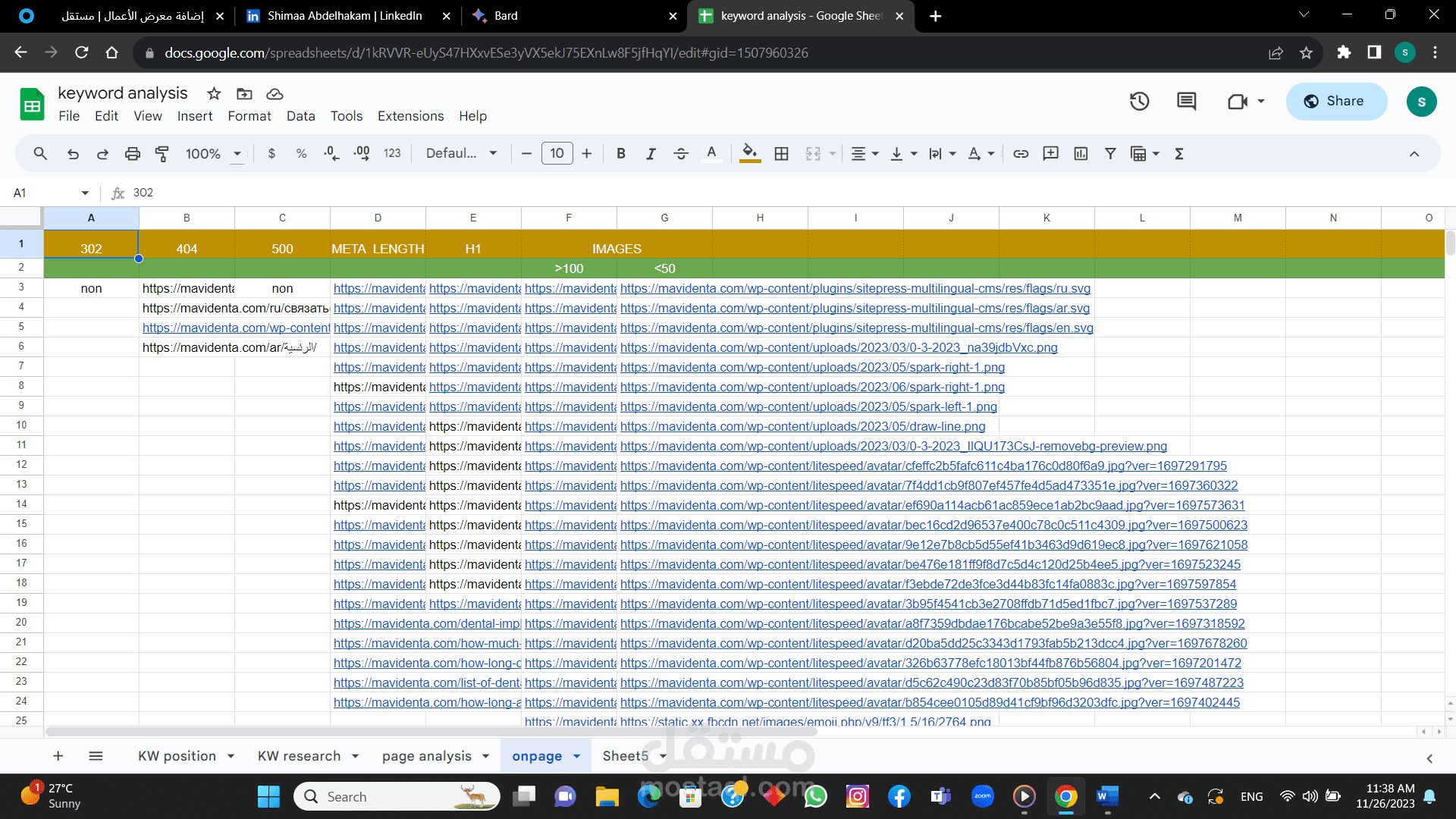Click the Share button
Image resolution: width=1456 pixels, height=819 pixels.
point(1336,102)
